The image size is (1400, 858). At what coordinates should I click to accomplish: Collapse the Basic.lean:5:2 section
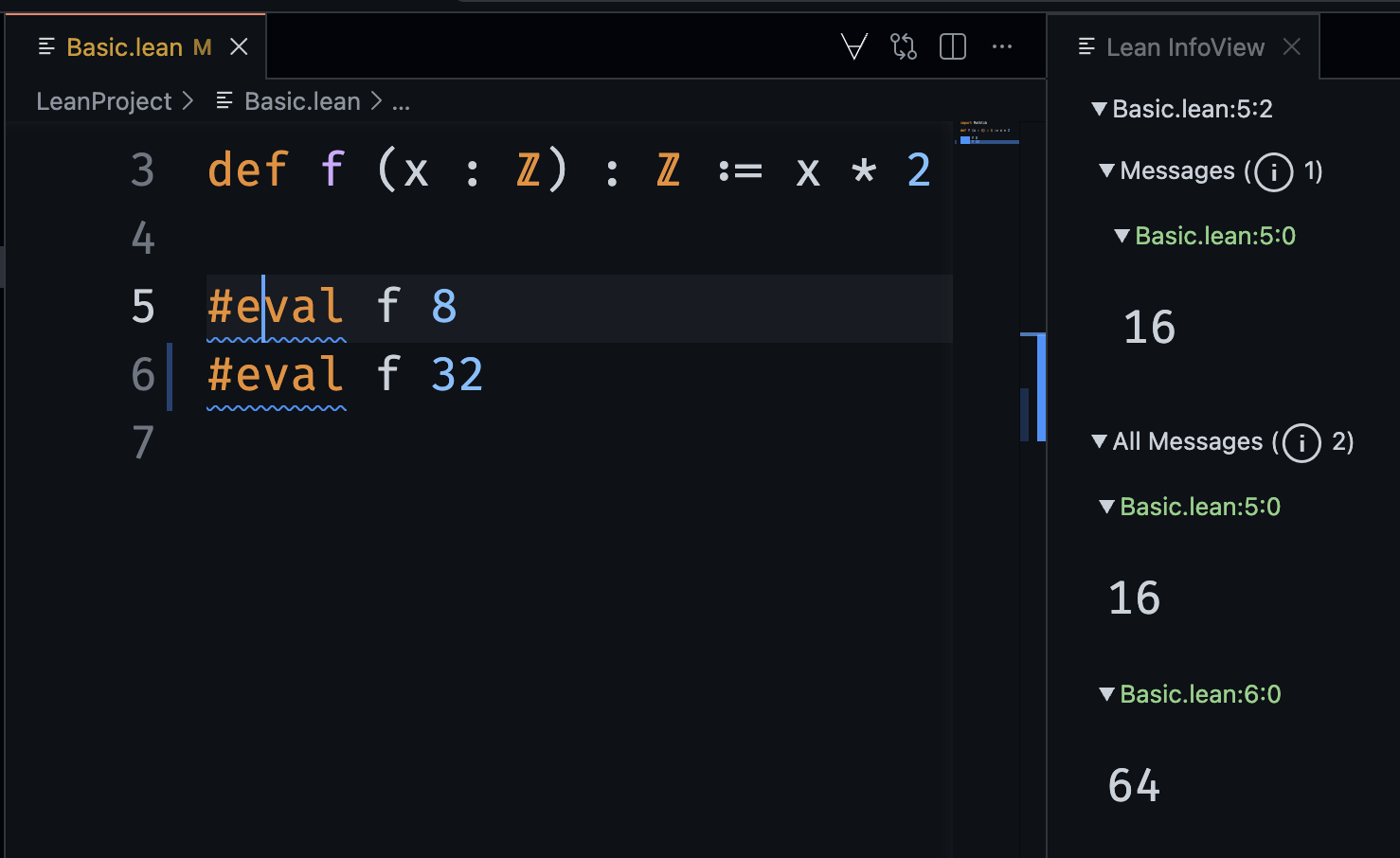coord(1099,109)
